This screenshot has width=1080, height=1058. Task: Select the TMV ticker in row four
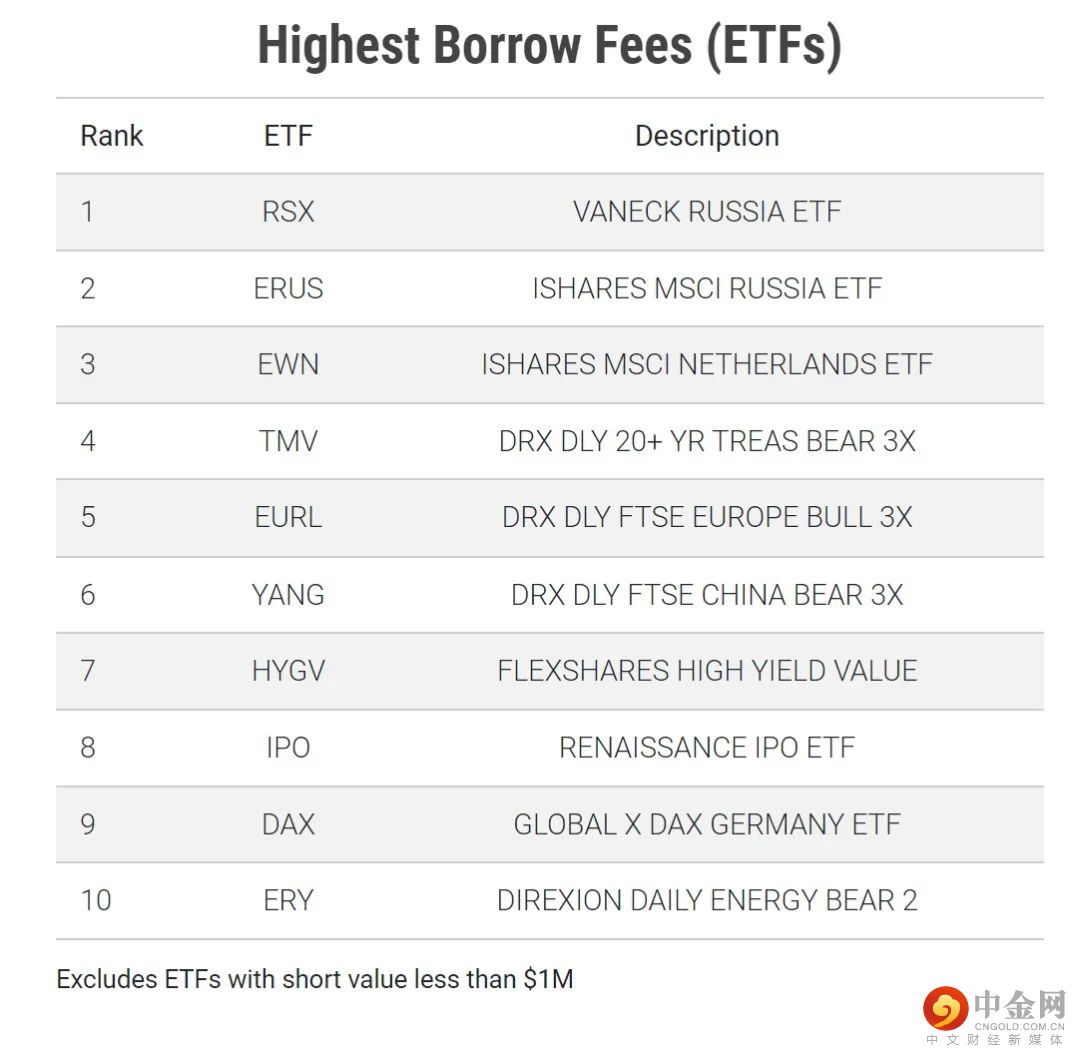click(288, 441)
